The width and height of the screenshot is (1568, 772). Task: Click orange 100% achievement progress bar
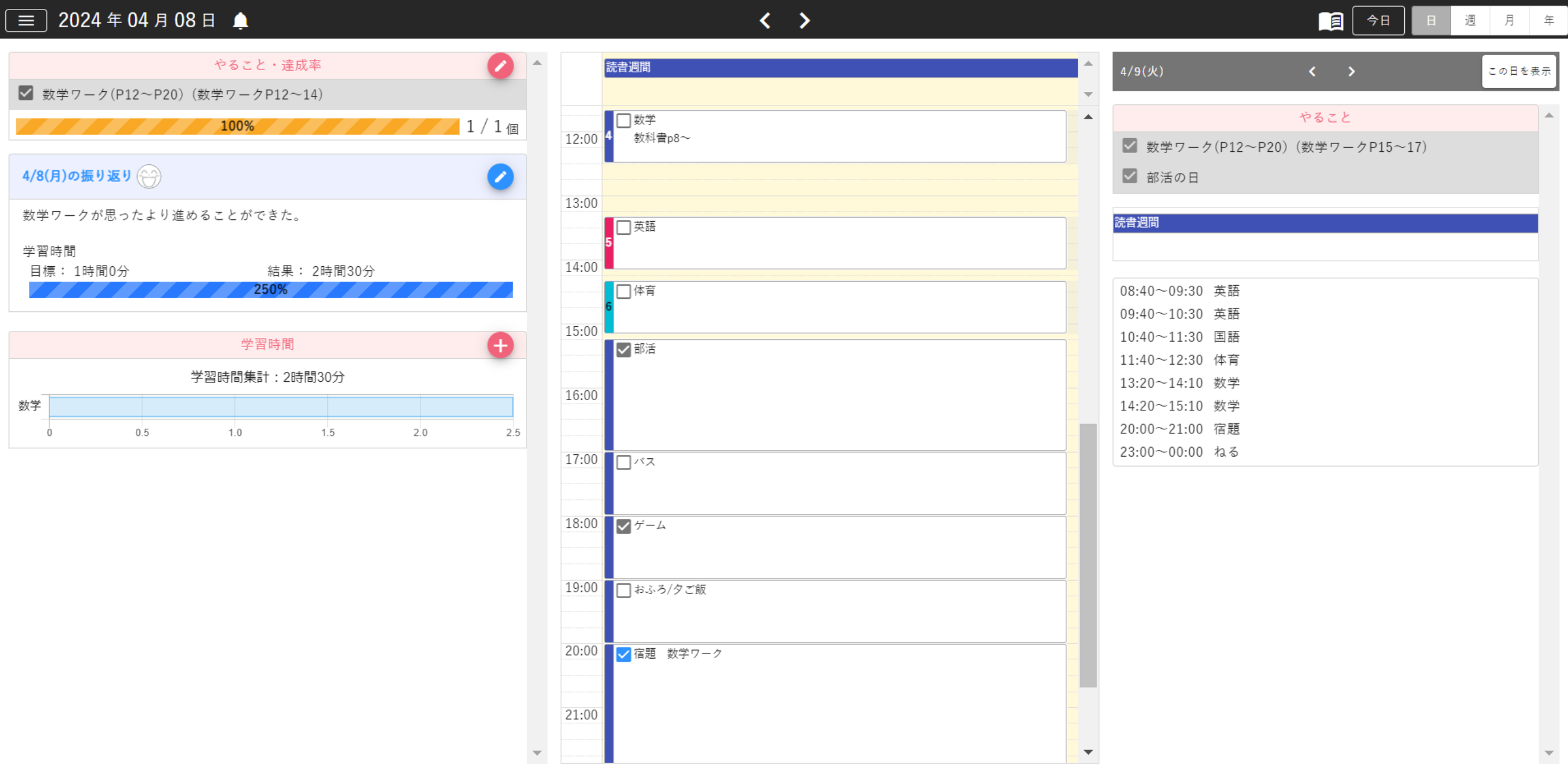237,126
